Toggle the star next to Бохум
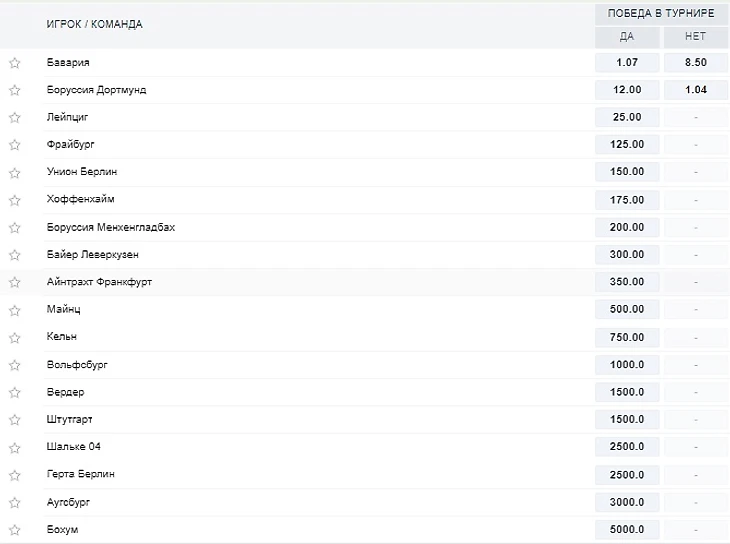 coord(15,530)
